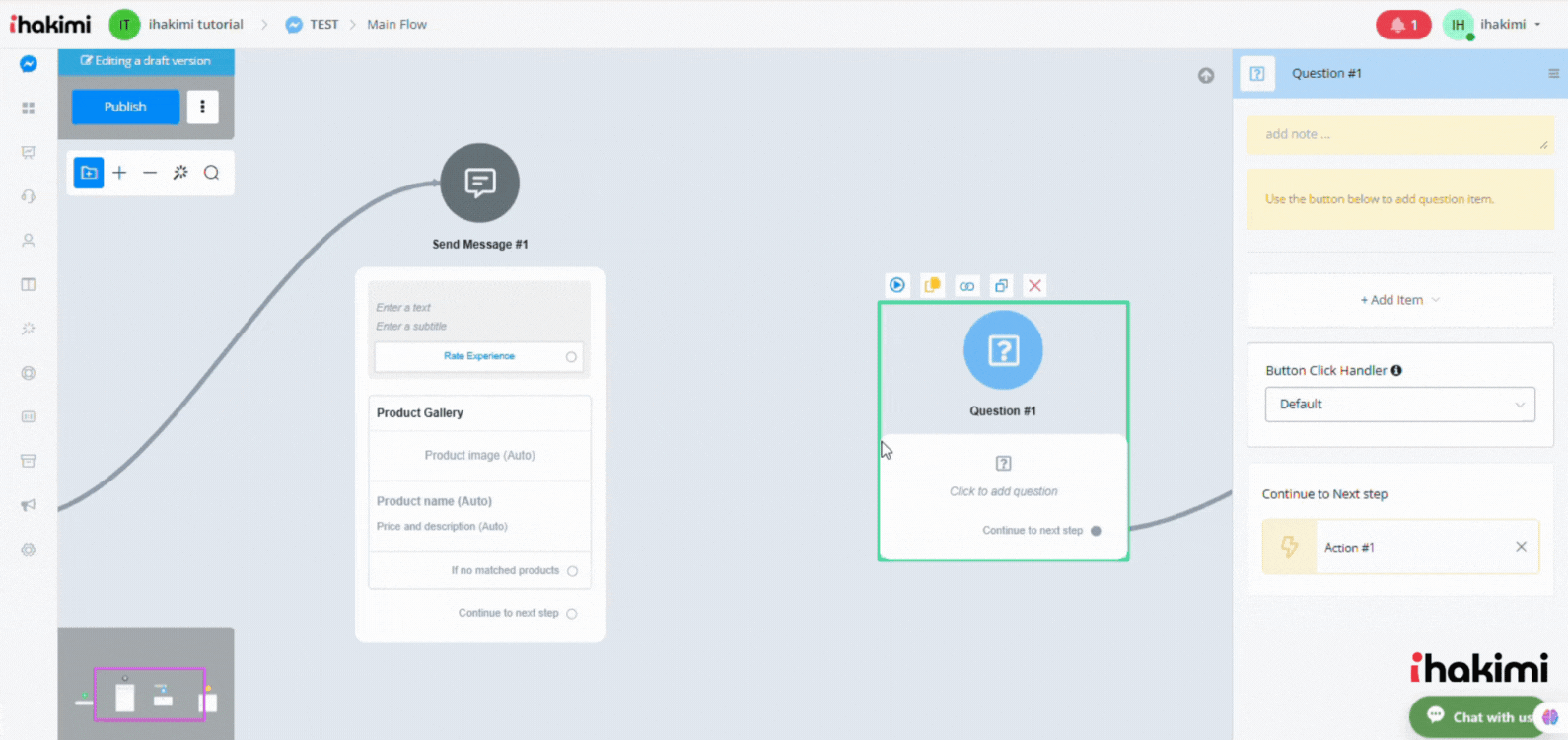Click the Publish button

click(x=125, y=107)
